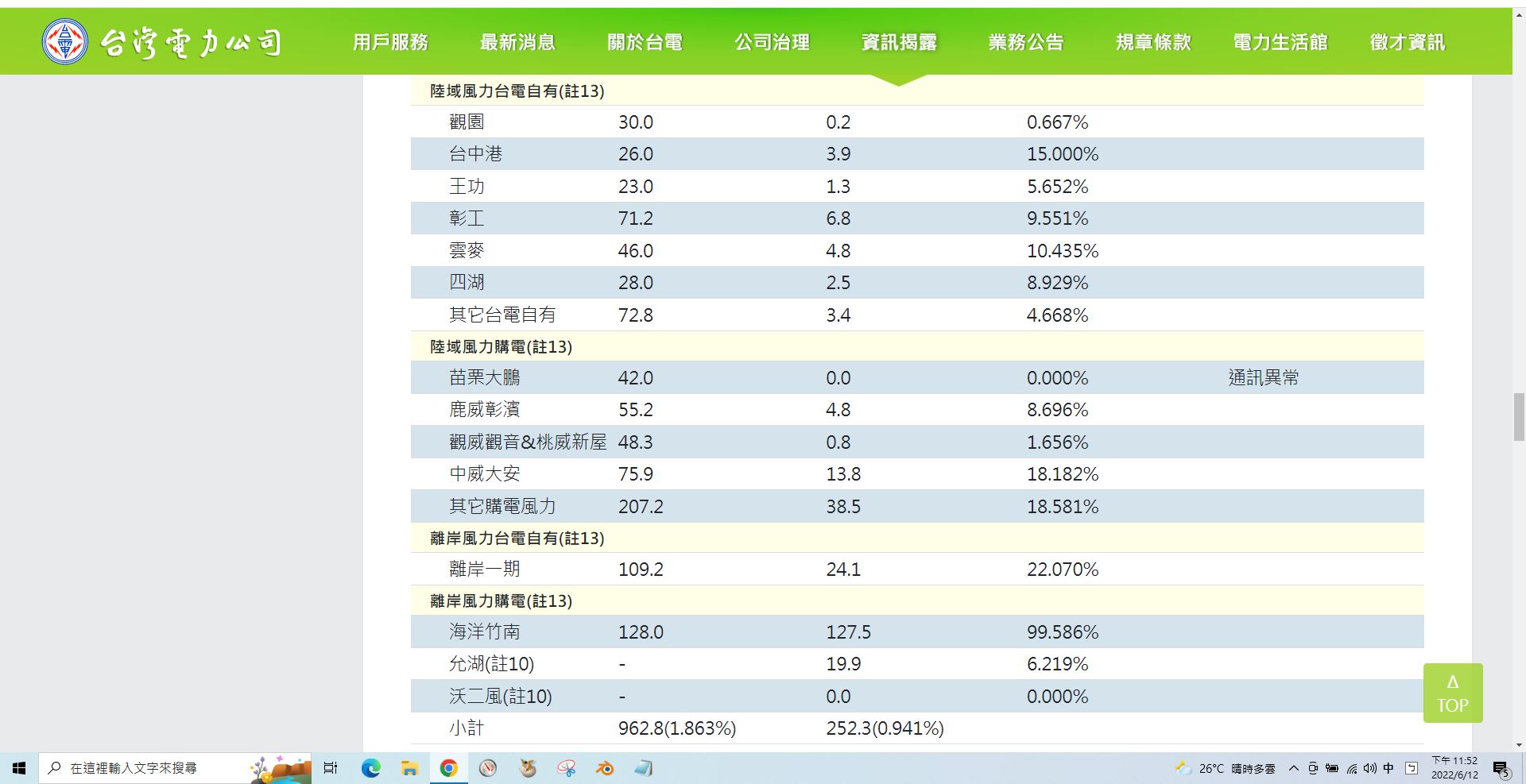The image size is (1526, 784).
Task: Open the 用戶服務 menu
Action: tap(390, 42)
